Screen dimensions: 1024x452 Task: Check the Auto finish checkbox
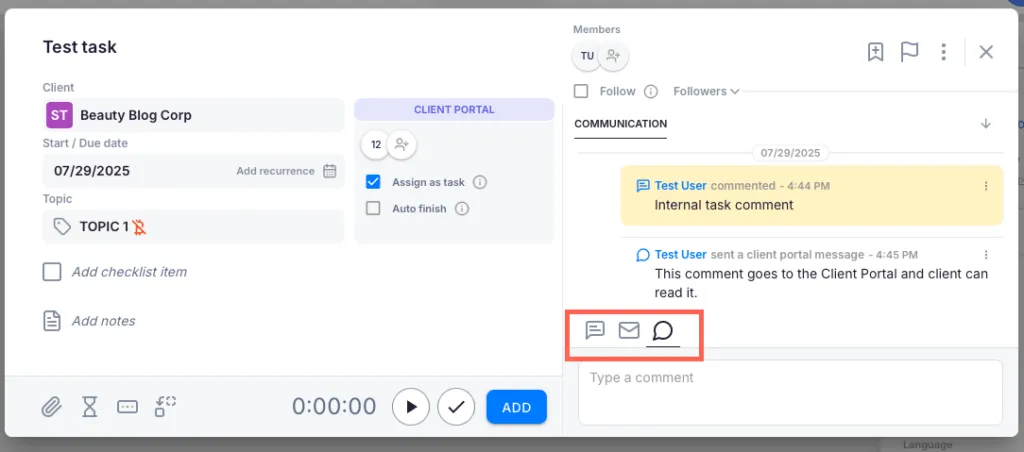pyautogui.click(x=373, y=208)
